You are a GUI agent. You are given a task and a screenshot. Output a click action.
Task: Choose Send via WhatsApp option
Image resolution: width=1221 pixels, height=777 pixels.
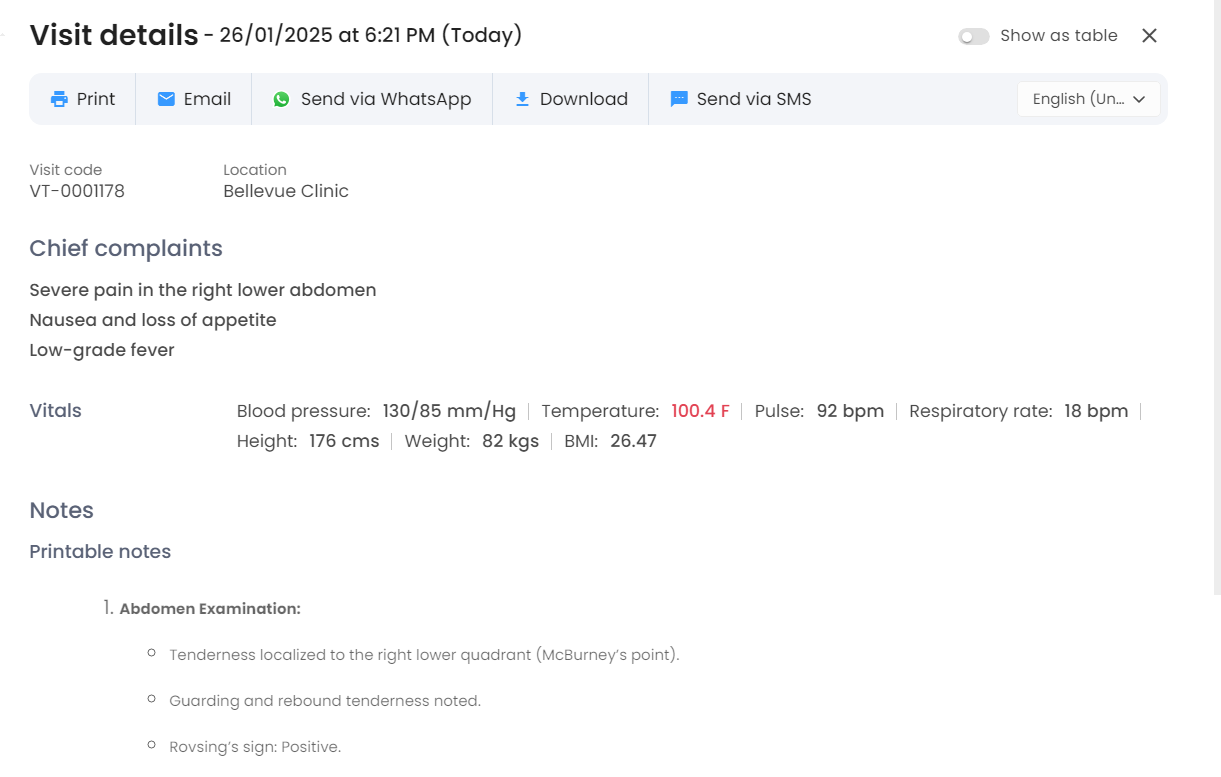[386, 99]
